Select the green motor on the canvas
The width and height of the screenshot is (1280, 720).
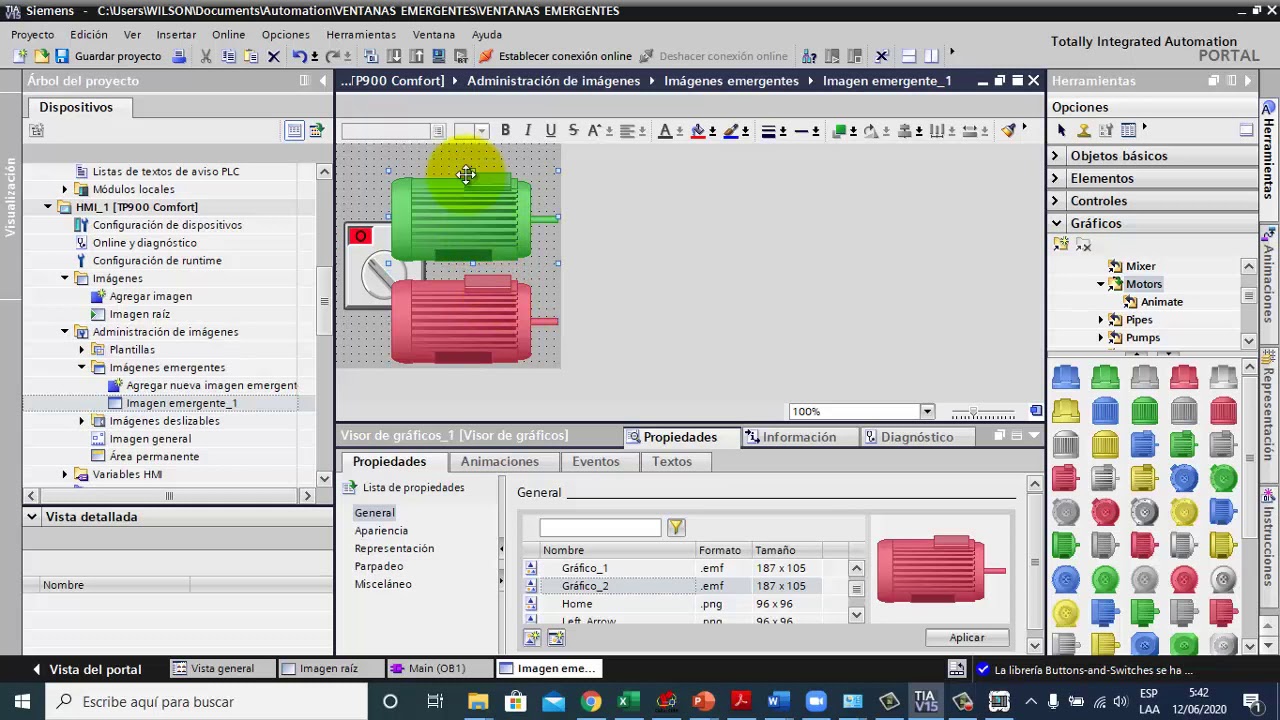(x=472, y=217)
